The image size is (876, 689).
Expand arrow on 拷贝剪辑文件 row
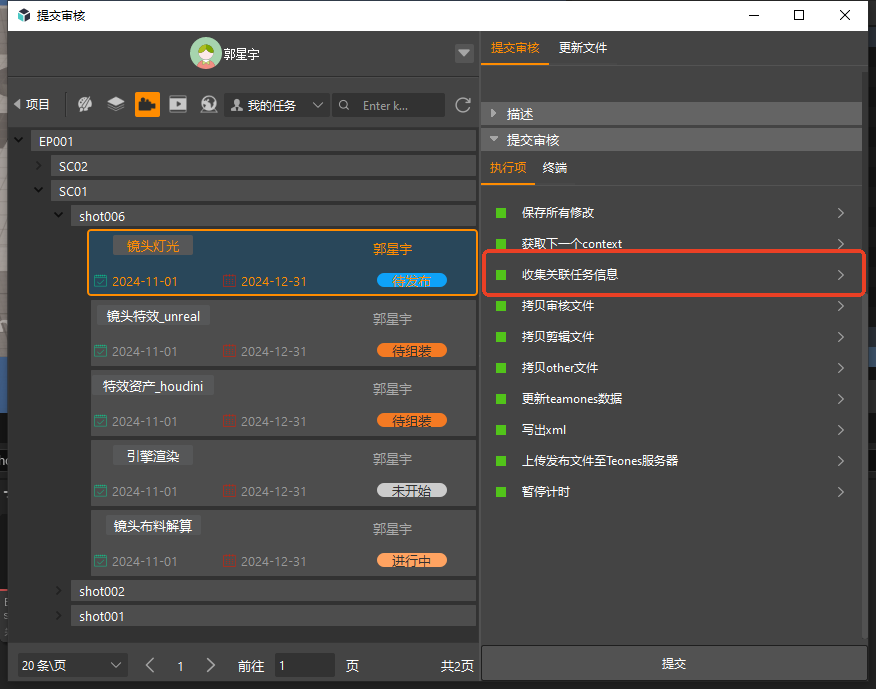click(x=841, y=337)
